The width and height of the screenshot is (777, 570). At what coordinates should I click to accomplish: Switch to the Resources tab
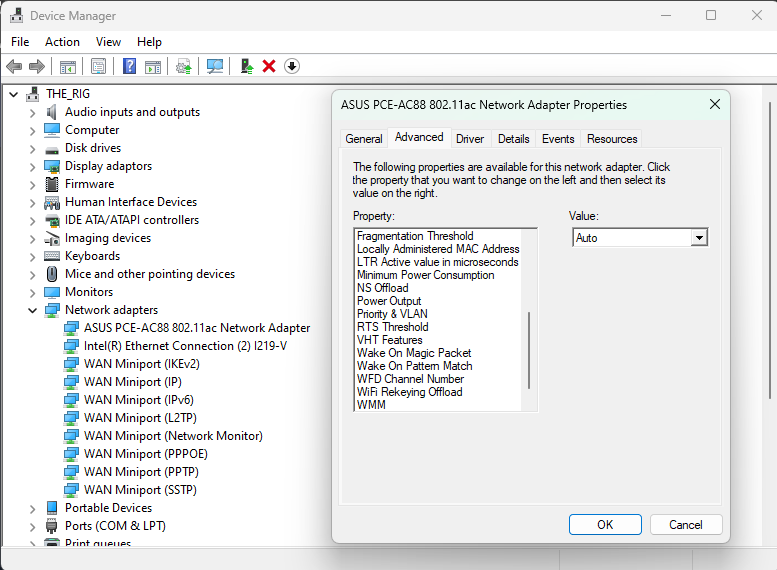pos(612,139)
